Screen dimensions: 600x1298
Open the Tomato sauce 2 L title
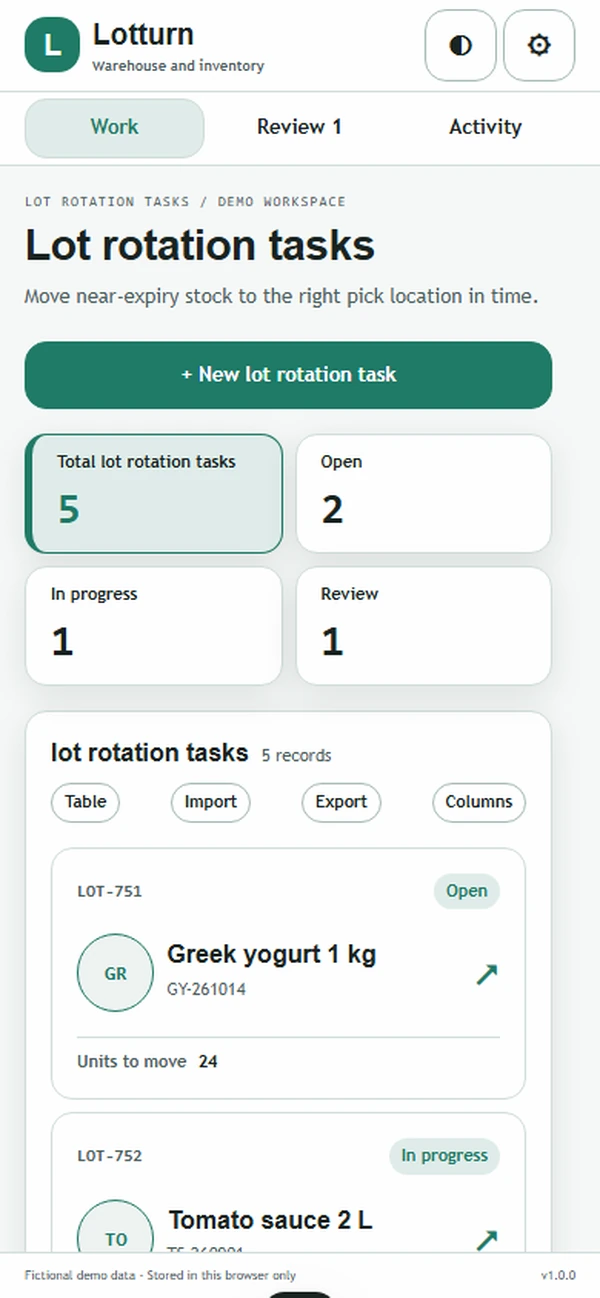point(270,1220)
